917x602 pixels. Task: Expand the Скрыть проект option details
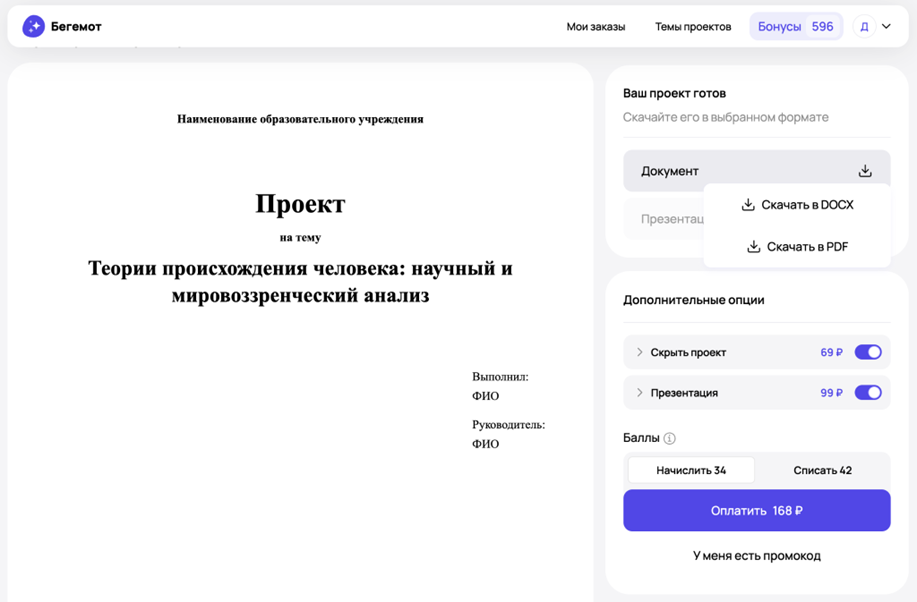click(640, 352)
